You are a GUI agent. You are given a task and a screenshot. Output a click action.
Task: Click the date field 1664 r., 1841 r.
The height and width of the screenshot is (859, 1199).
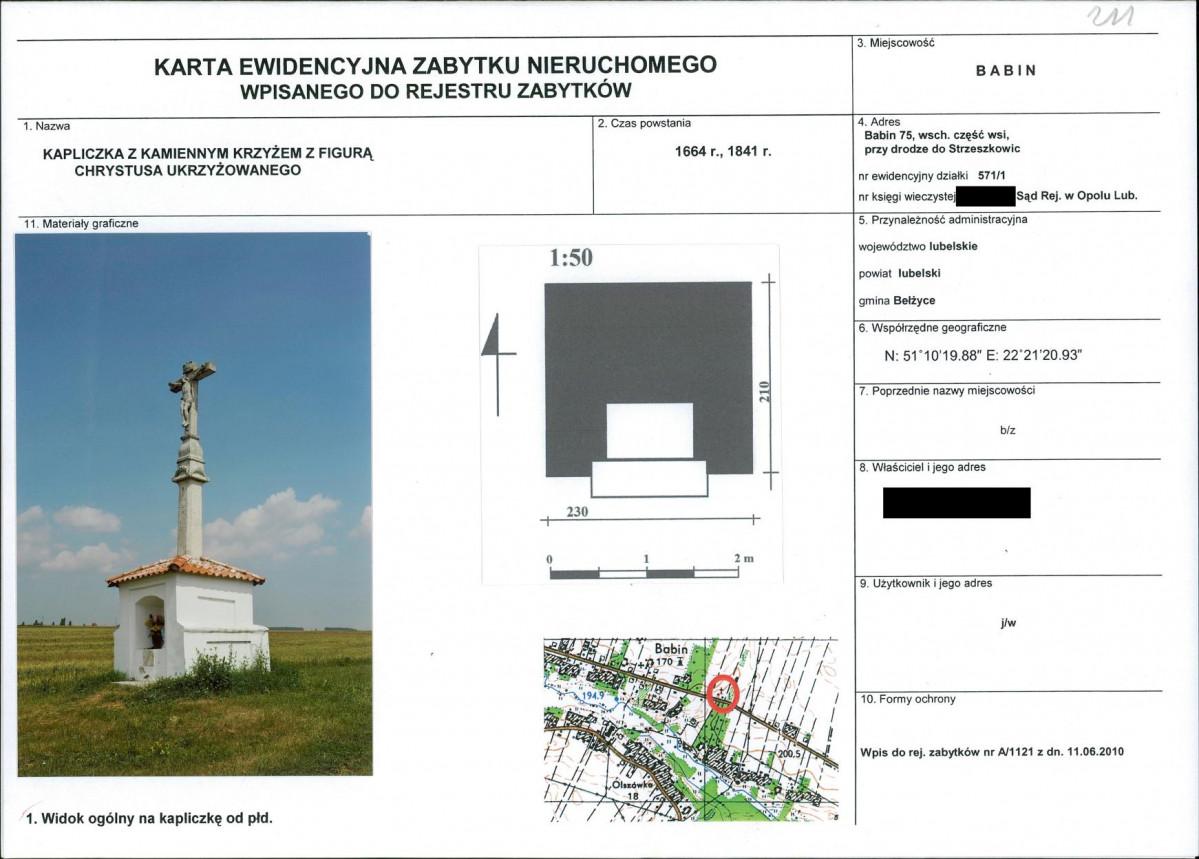(723, 151)
